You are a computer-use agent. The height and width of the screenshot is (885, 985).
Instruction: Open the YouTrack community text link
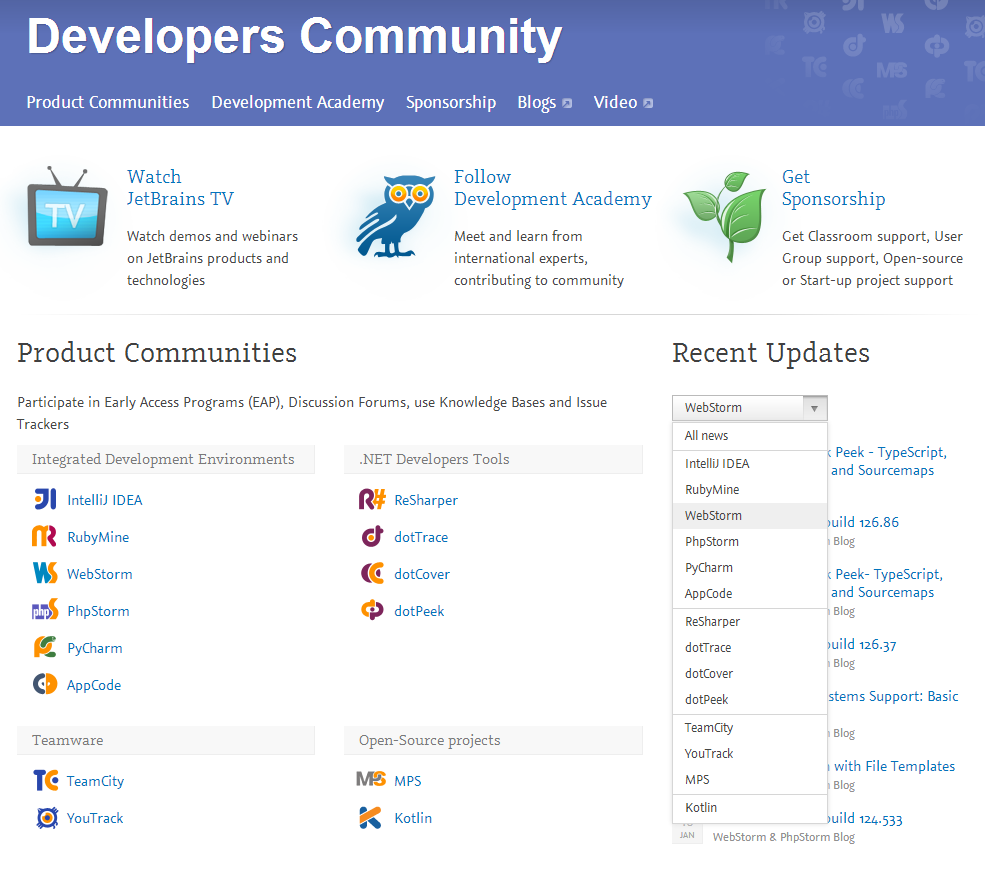(95, 818)
